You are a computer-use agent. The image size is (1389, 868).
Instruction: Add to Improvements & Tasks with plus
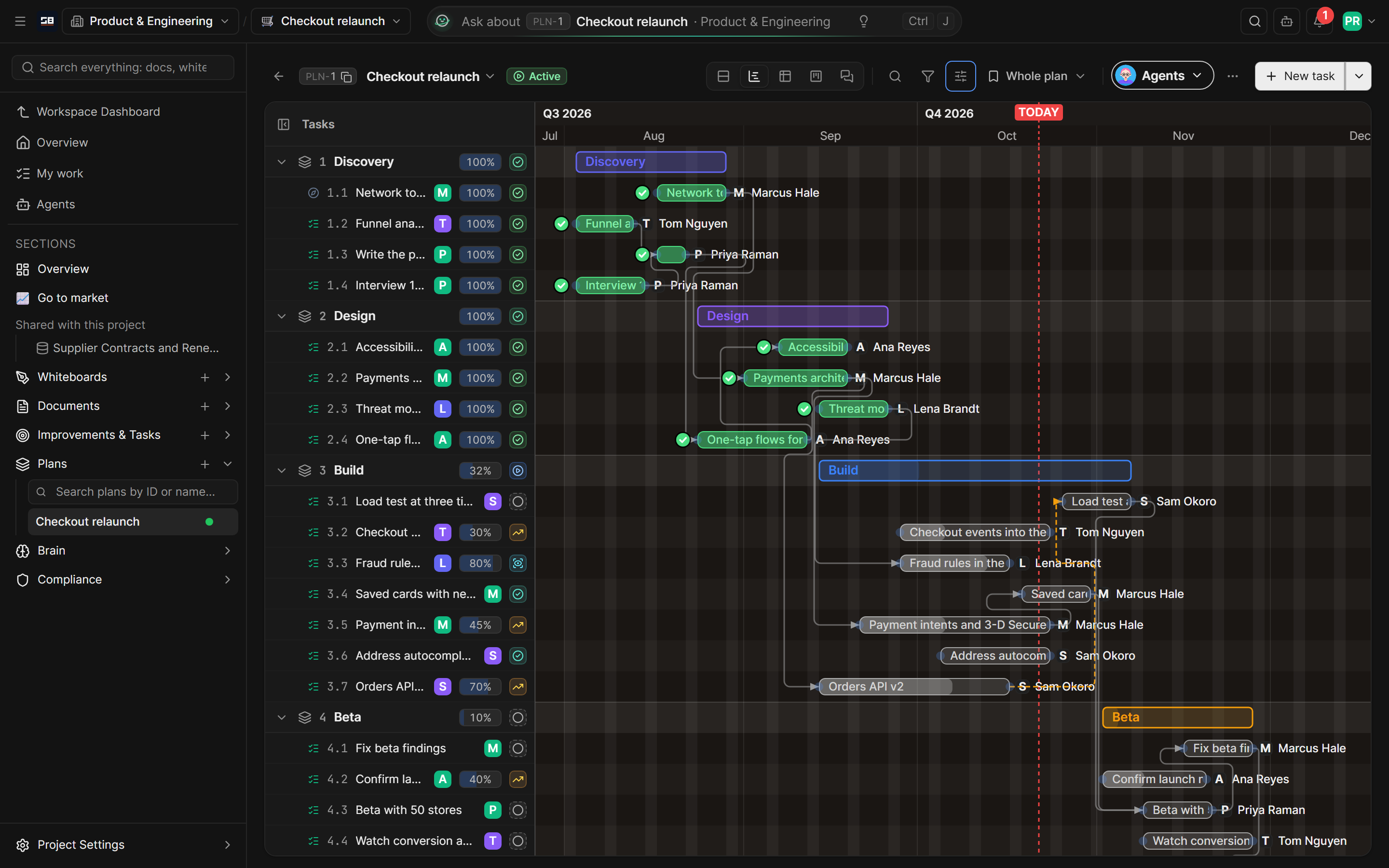point(205,435)
